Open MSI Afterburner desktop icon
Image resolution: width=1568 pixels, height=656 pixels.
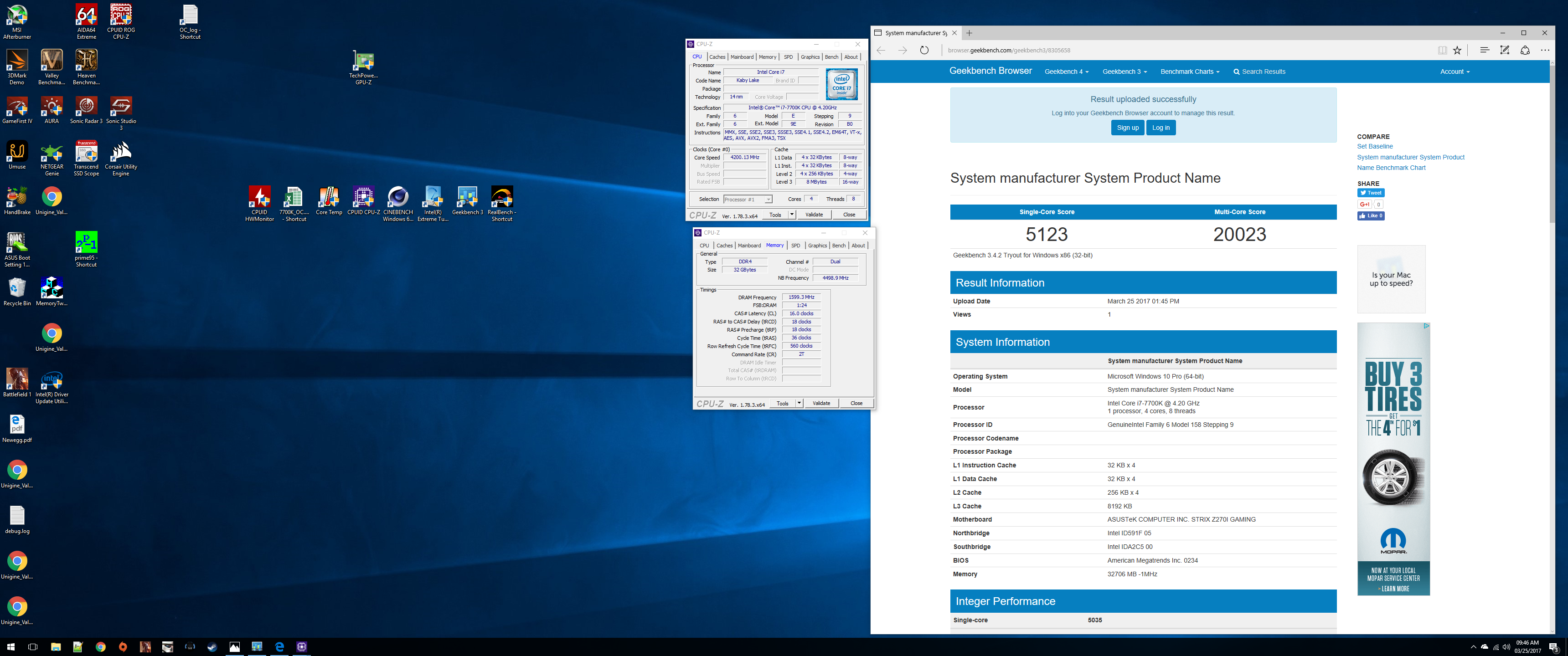click(17, 22)
